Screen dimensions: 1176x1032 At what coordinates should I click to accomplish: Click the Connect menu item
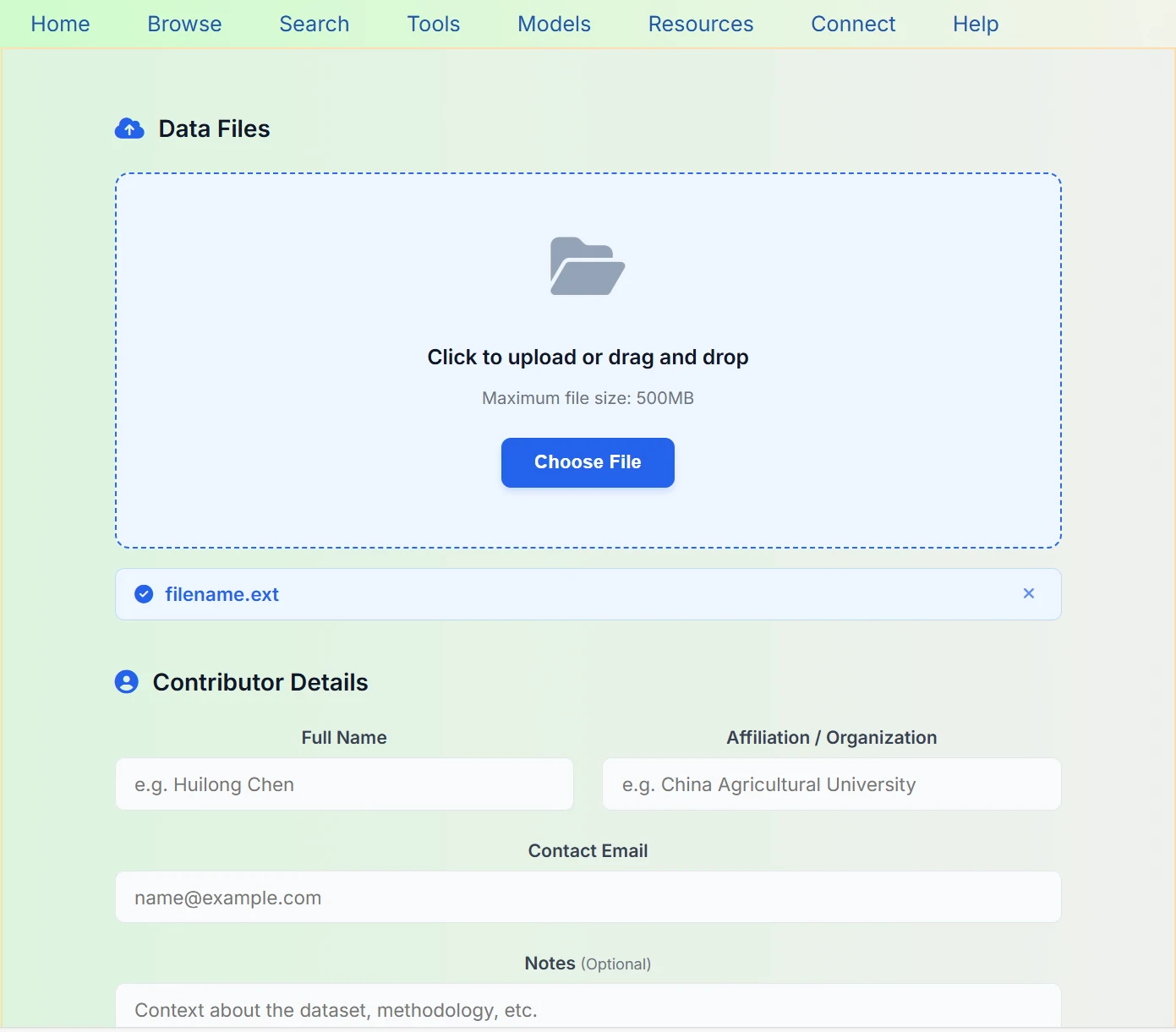click(852, 25)
